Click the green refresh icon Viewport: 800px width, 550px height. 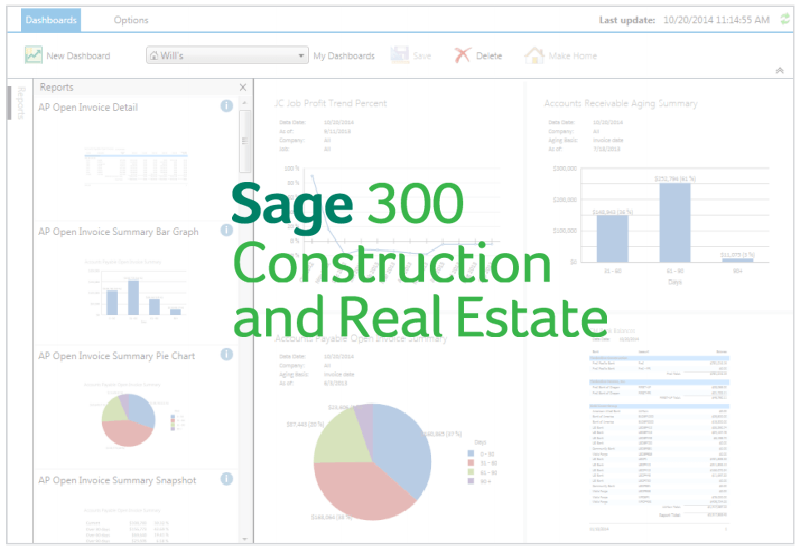tap(785, 19)
